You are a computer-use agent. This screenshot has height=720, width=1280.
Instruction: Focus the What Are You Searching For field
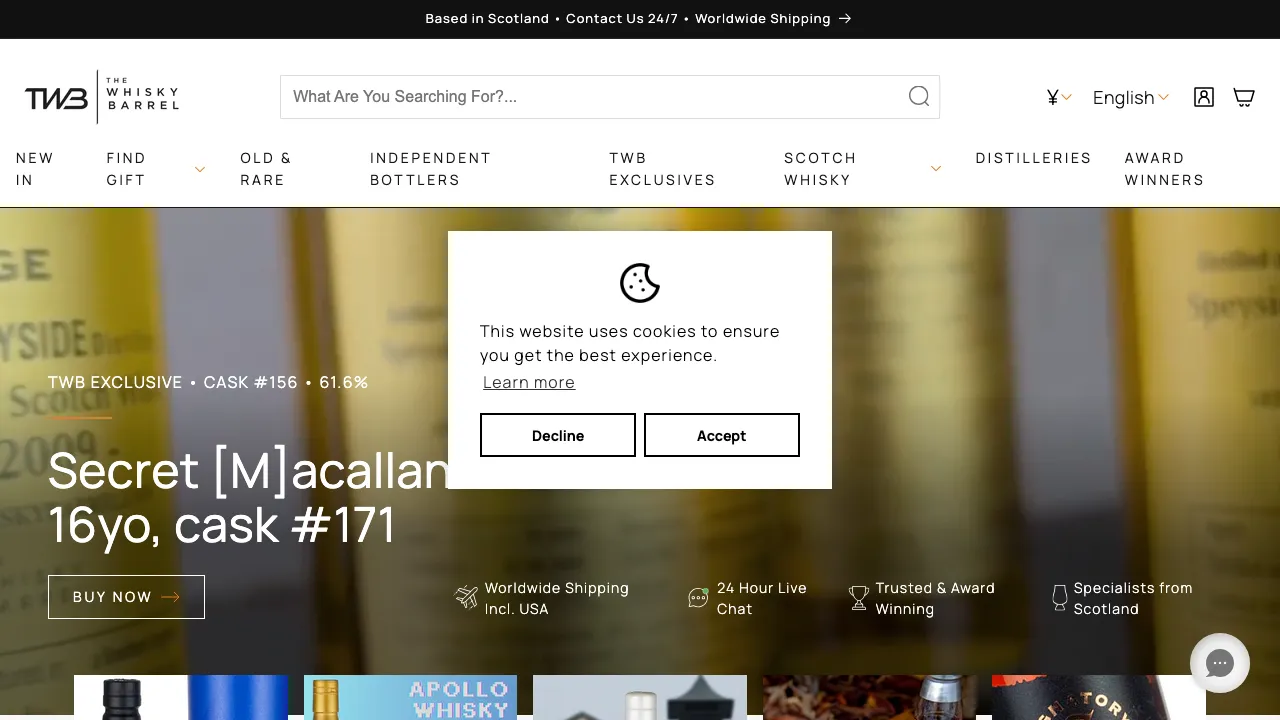click(x=595, y=97)
